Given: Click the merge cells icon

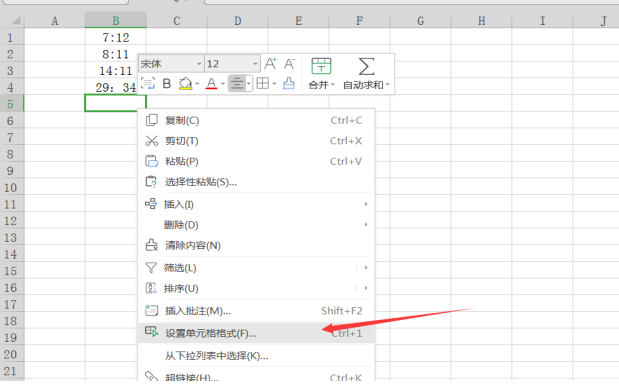Looking at the screenshot, I should point(321,66).
